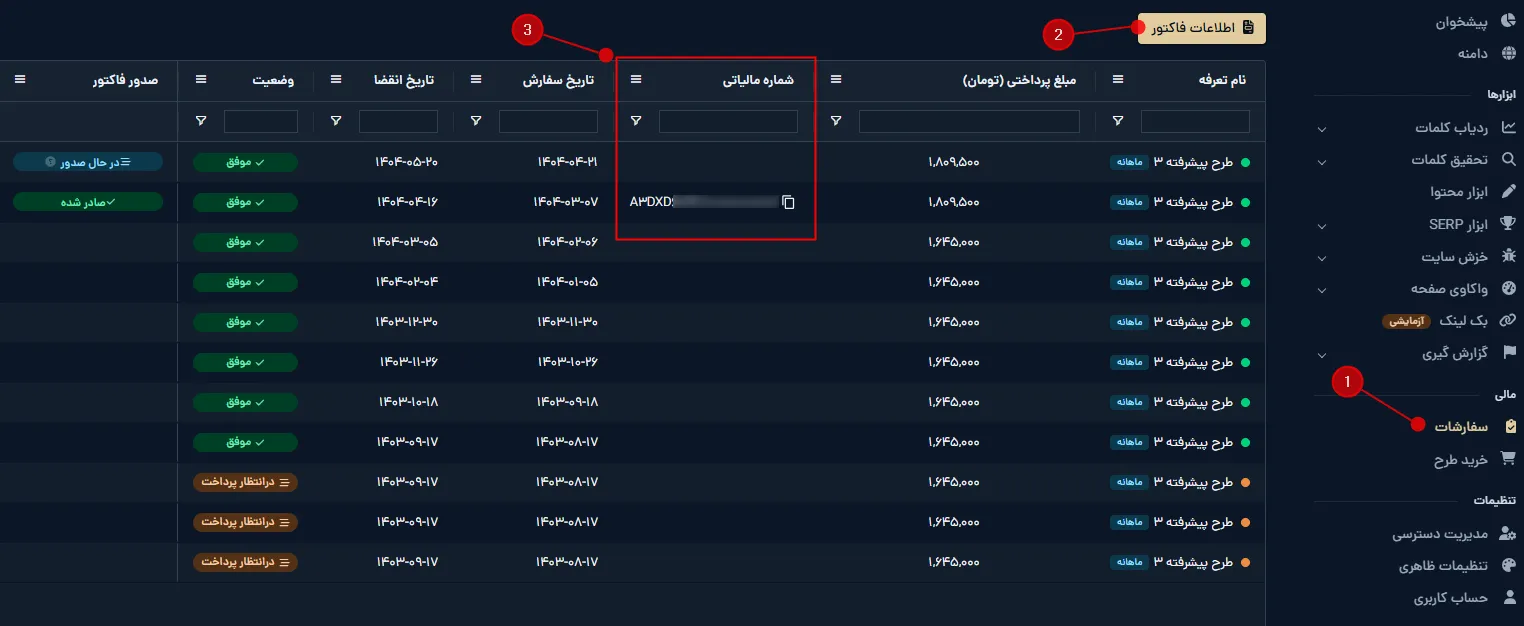The image size is (1524, 626).
Task: Focus the شماره مالیاتی filter field
Action: point(728,121)
